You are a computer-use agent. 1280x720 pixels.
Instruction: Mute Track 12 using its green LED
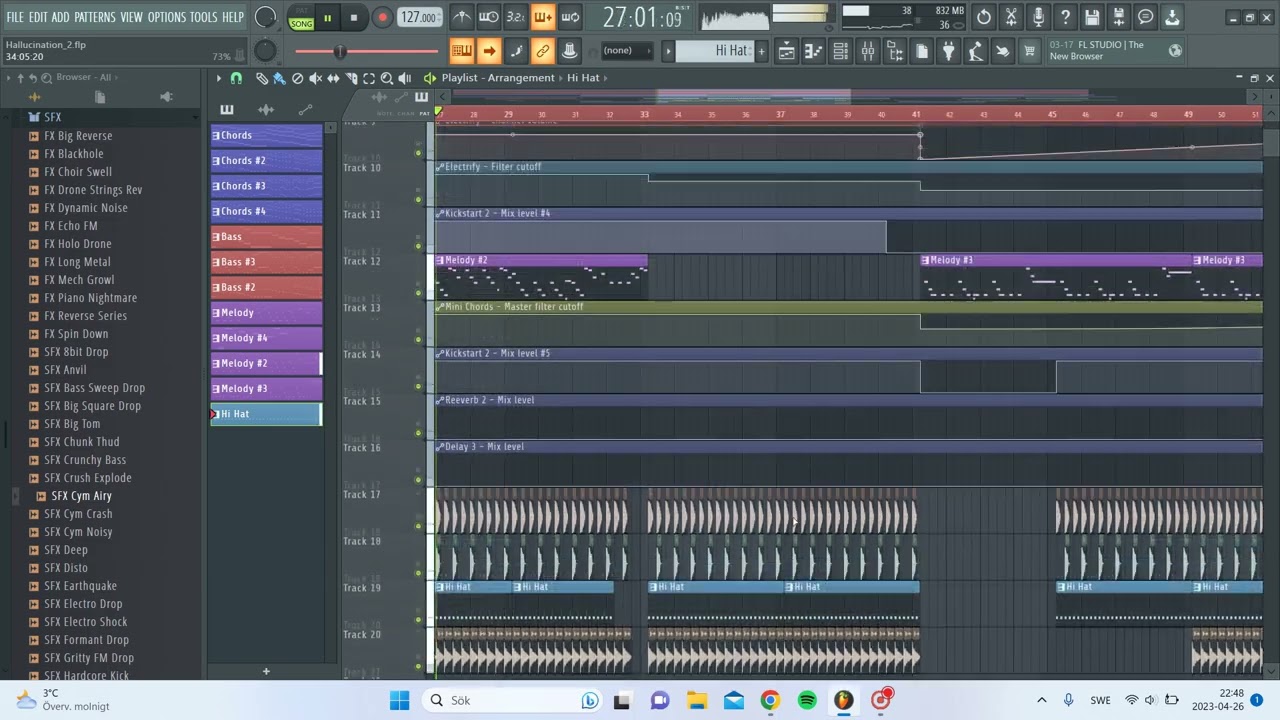[419, 293]
